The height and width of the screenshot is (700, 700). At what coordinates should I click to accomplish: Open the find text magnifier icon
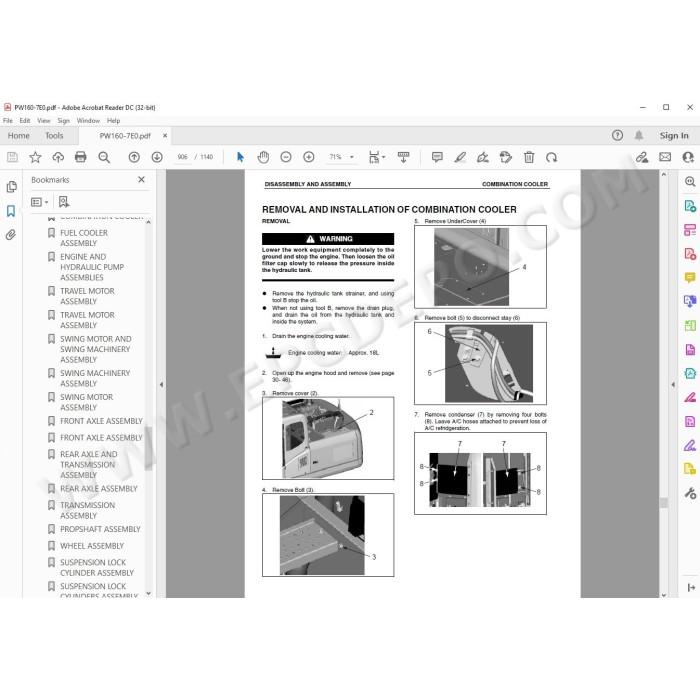[104, 157]
